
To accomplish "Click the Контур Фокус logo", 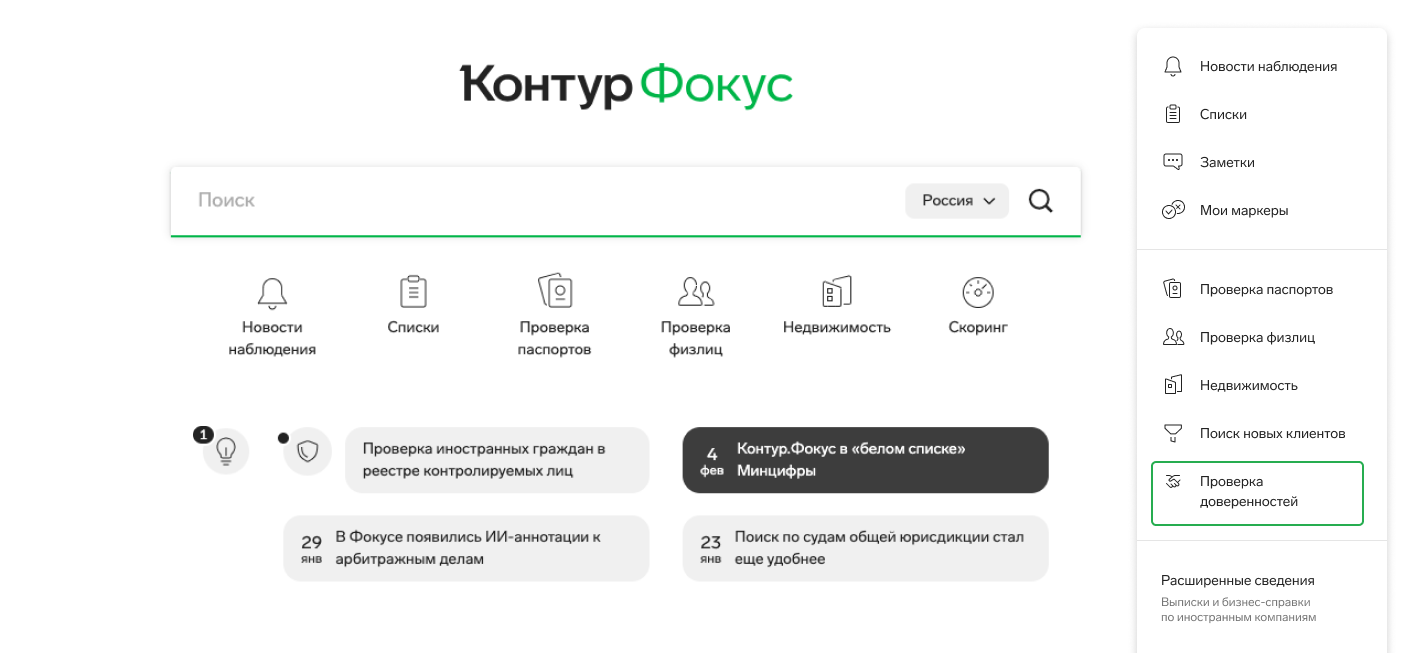I will 626,86.
